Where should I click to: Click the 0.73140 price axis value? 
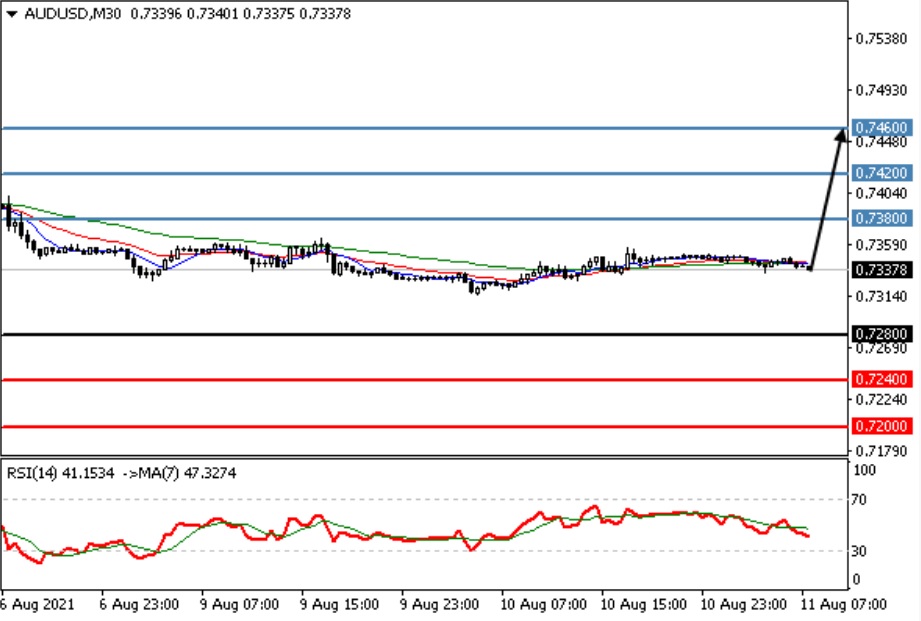(x=881, y=296)
